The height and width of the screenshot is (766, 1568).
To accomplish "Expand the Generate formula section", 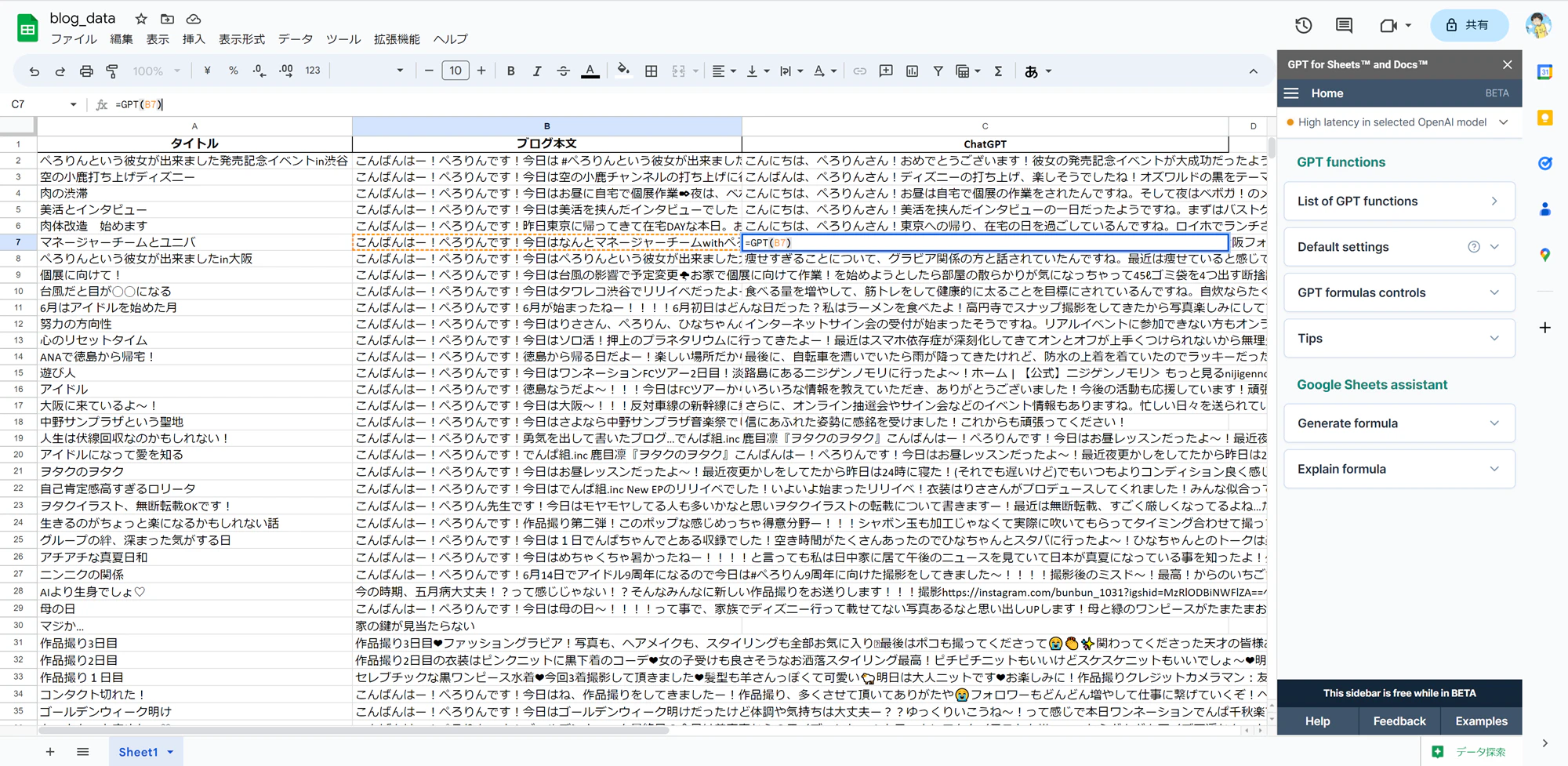I will 1399,423.
